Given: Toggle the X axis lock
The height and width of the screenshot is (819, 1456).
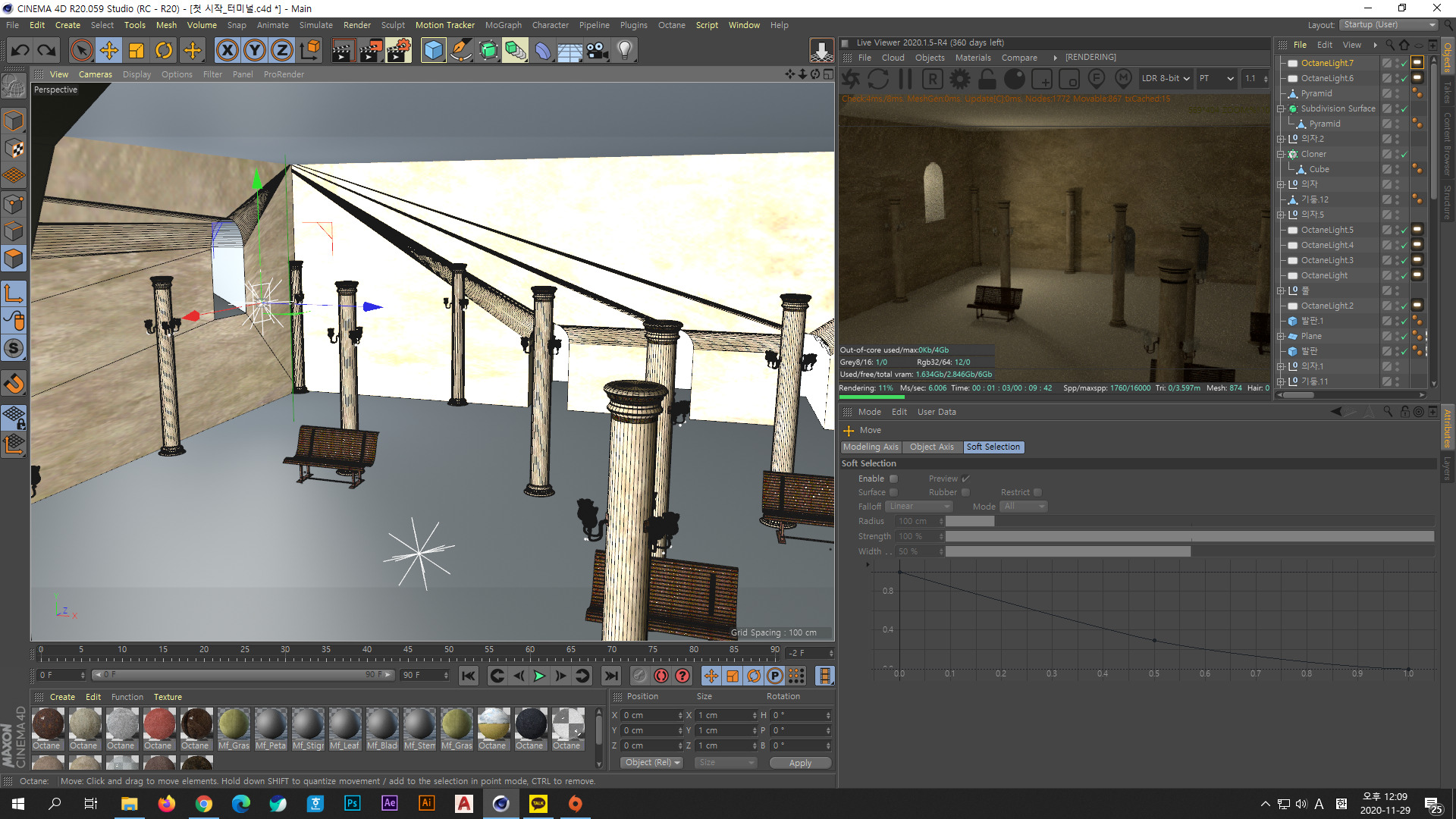Looking at the screenshot, I should (227, 51).
